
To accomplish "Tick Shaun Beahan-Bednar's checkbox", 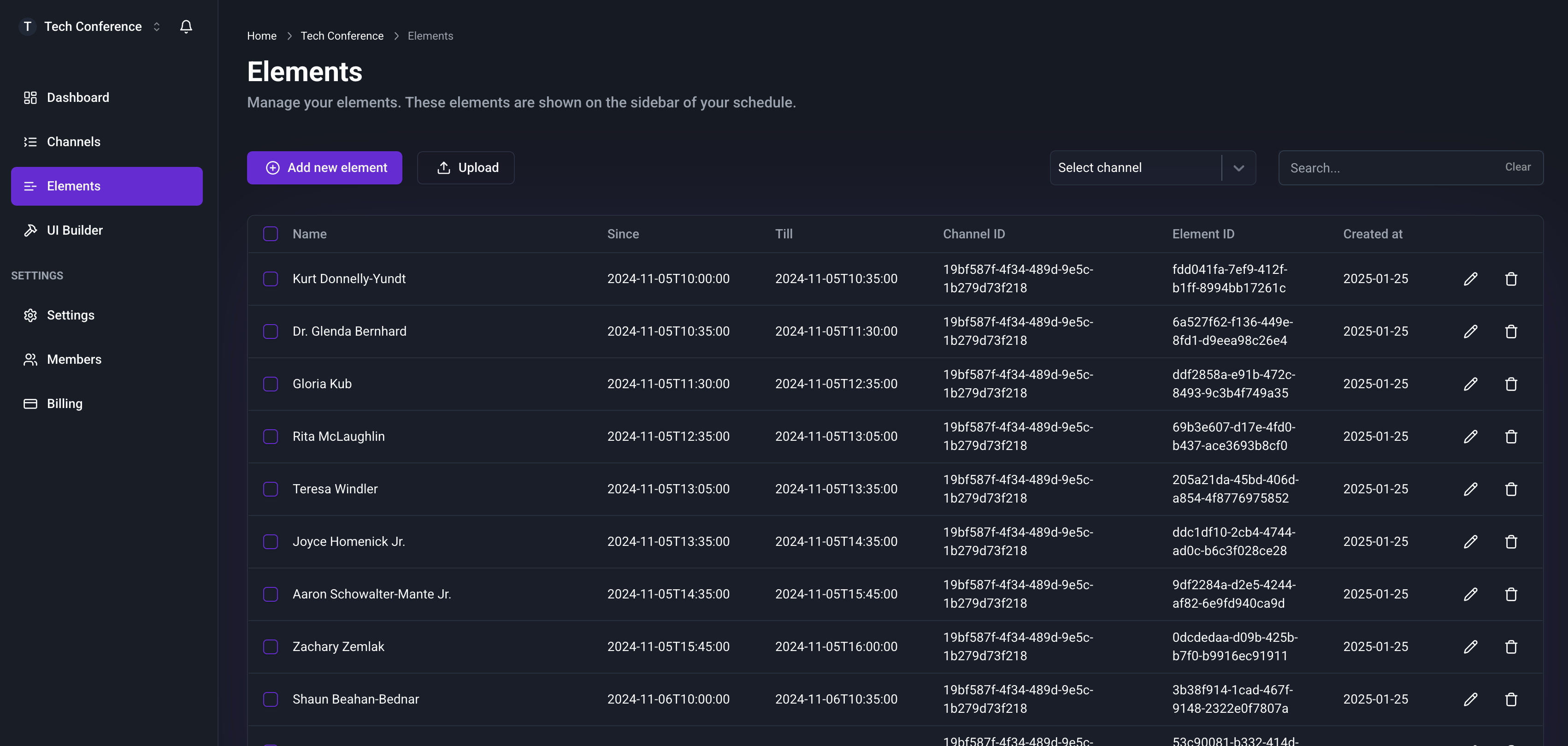I will point(270,699).
